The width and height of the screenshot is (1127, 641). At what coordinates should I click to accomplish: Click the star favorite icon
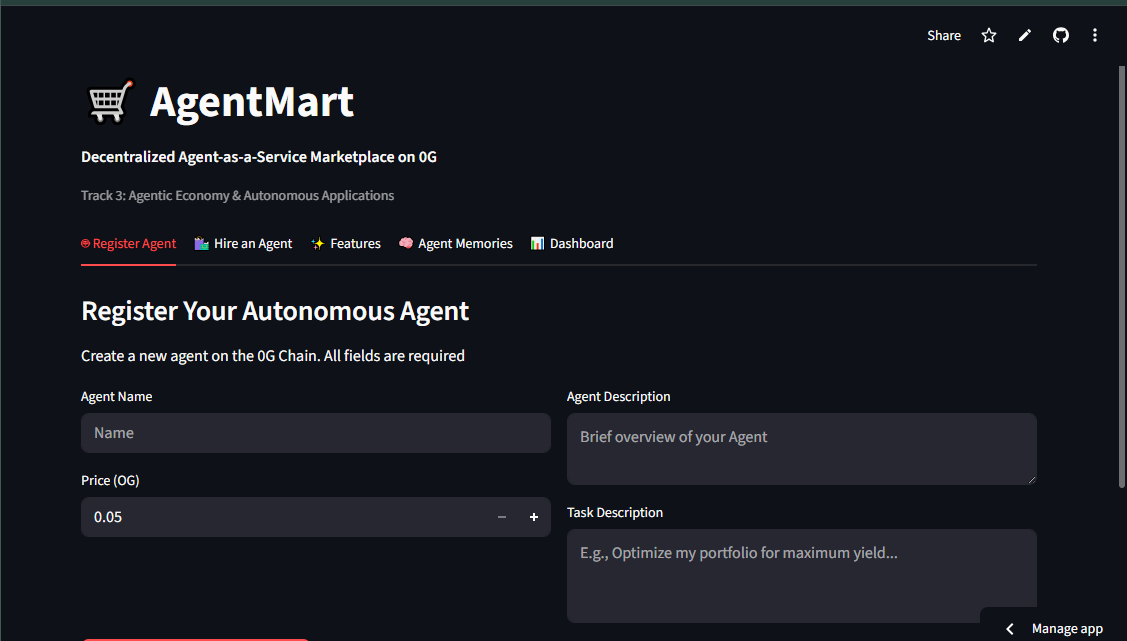[989, 35]
